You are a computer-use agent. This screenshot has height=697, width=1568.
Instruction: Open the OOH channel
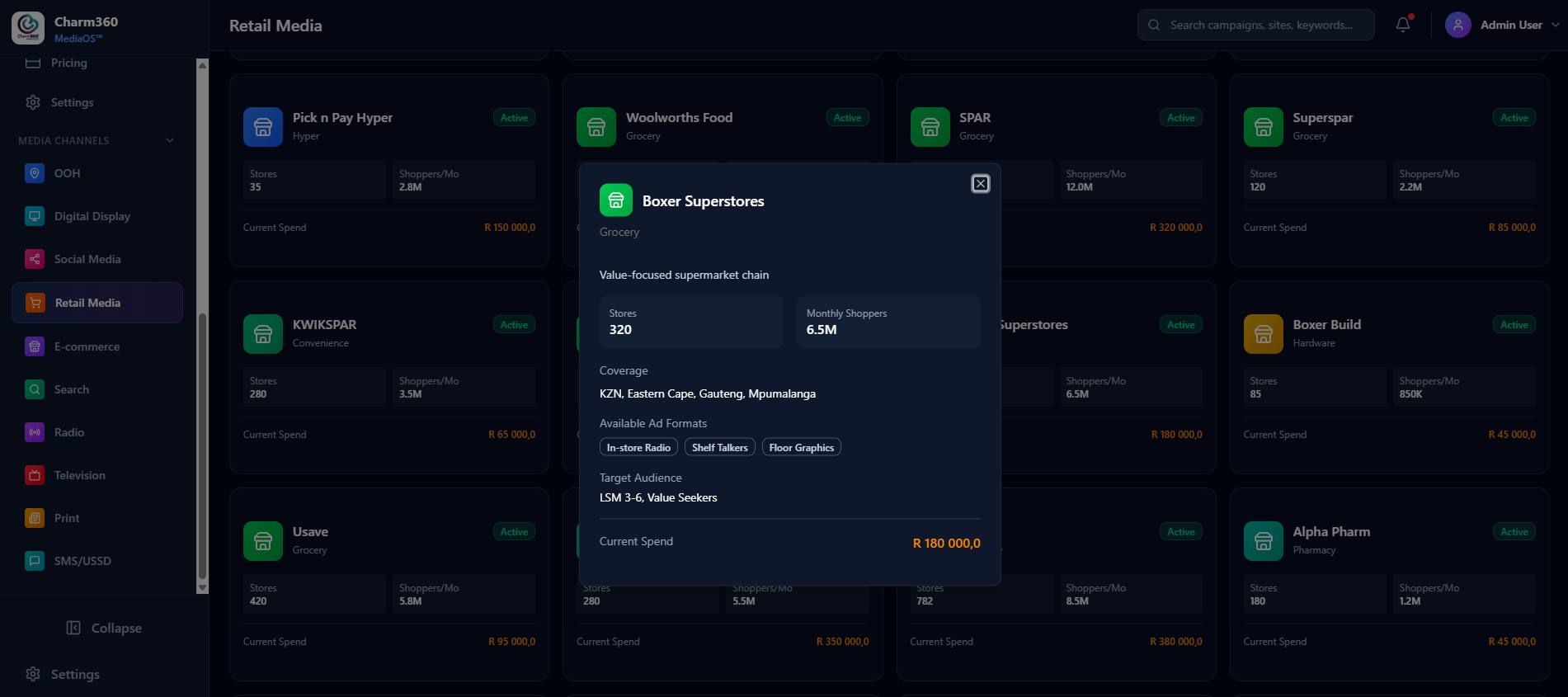pos(97,173)
